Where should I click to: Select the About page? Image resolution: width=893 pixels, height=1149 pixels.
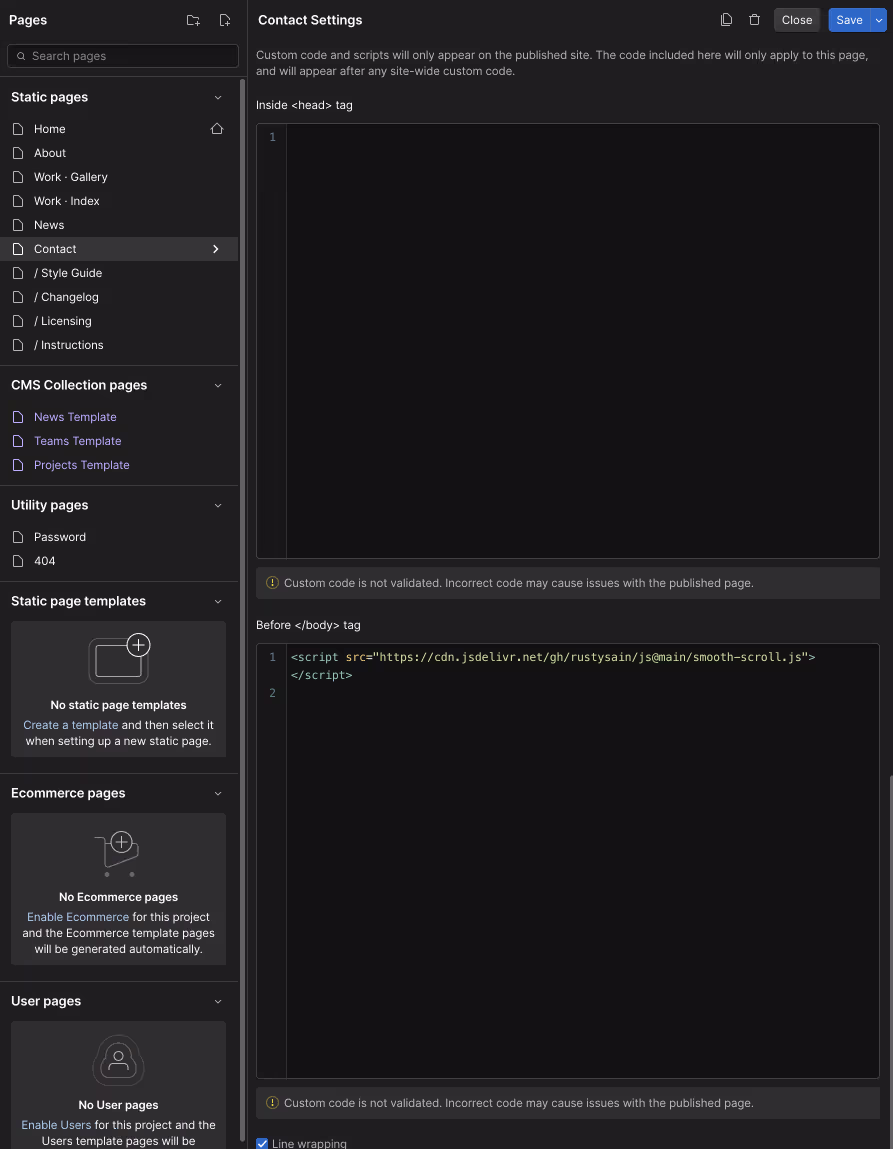point(119,153)
